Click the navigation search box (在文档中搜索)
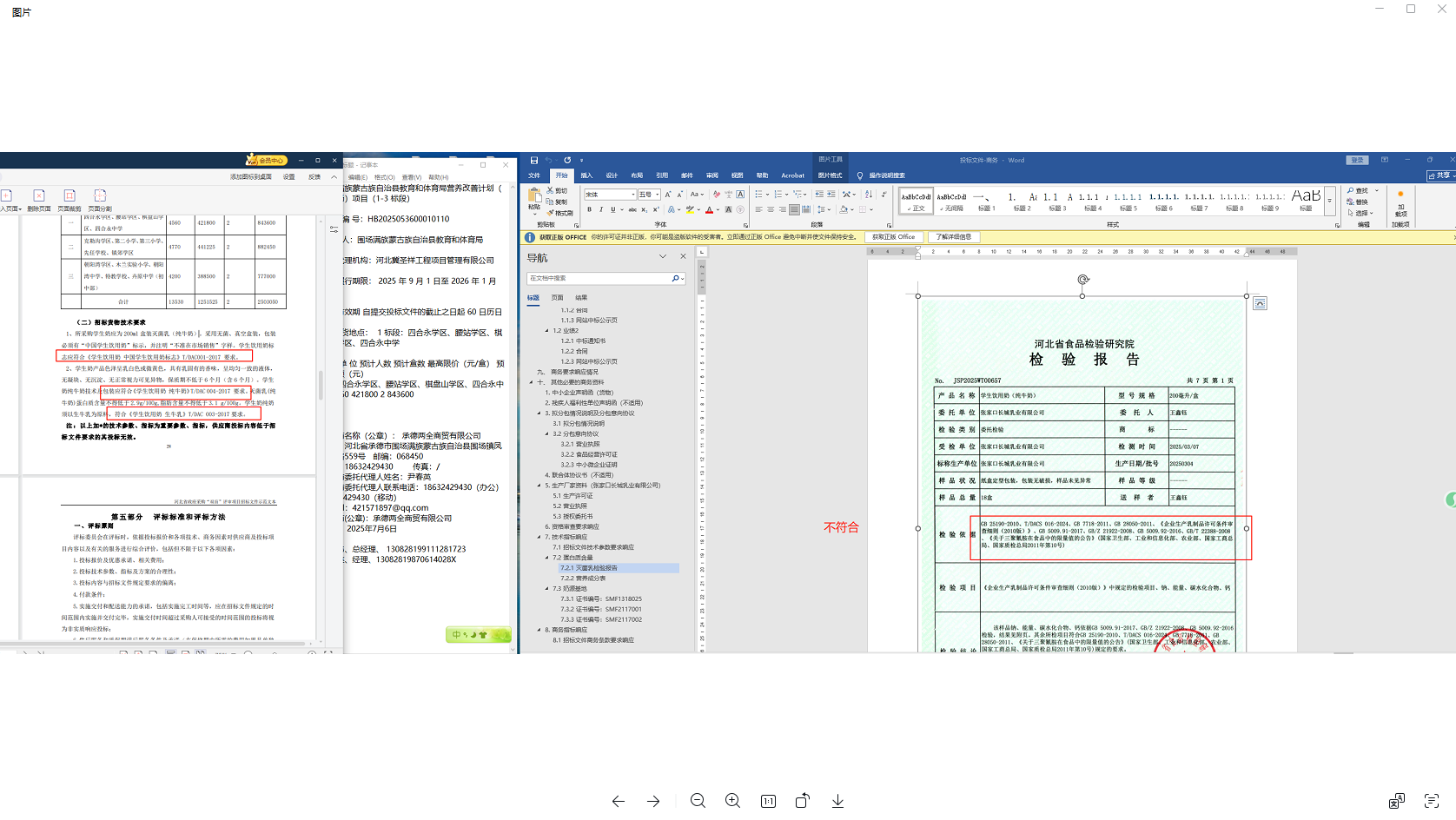This screenshot has width=1456, height=820. tap(598, 279)
